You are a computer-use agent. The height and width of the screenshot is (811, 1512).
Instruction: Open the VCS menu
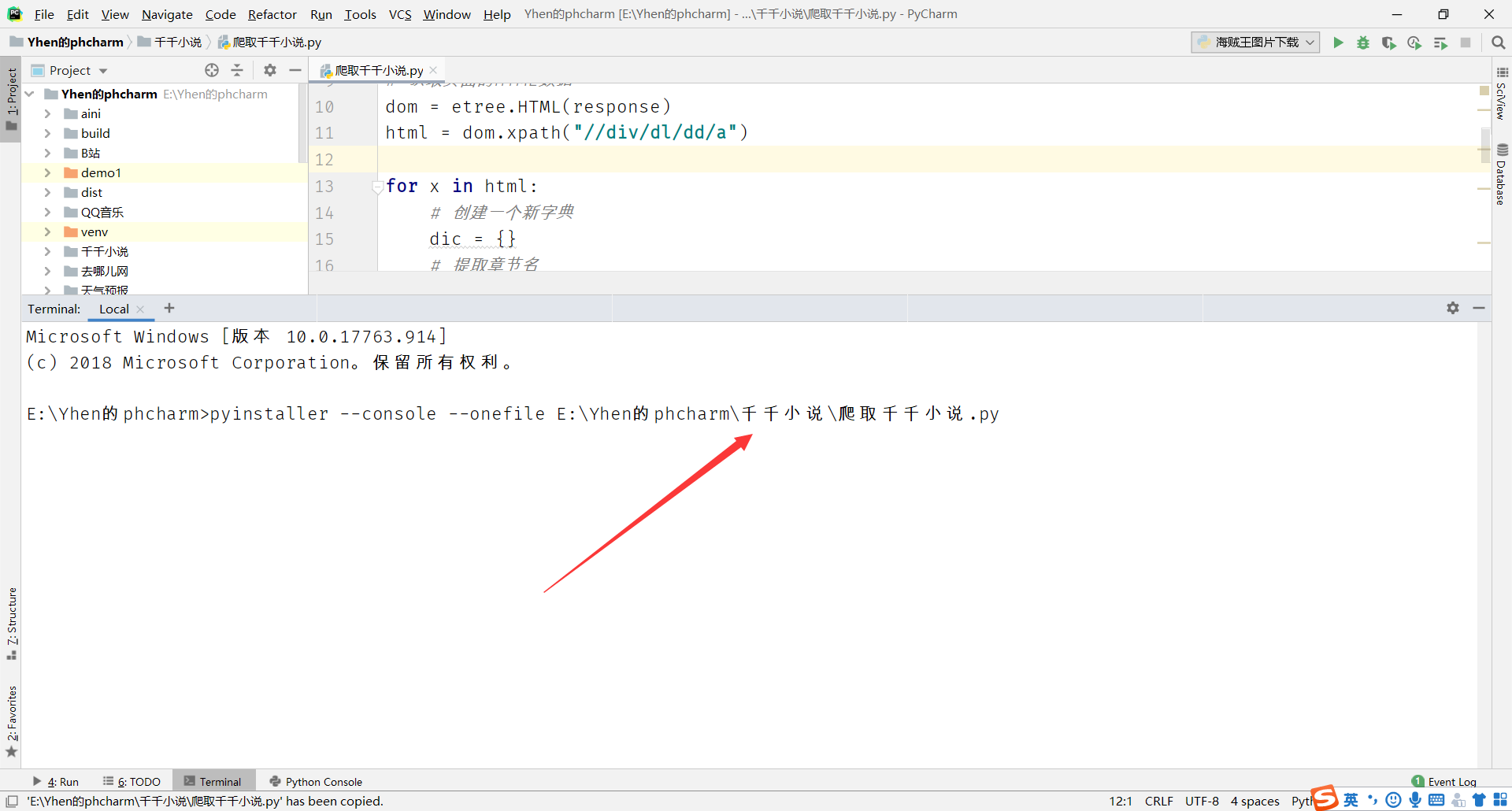click(400, 14)
